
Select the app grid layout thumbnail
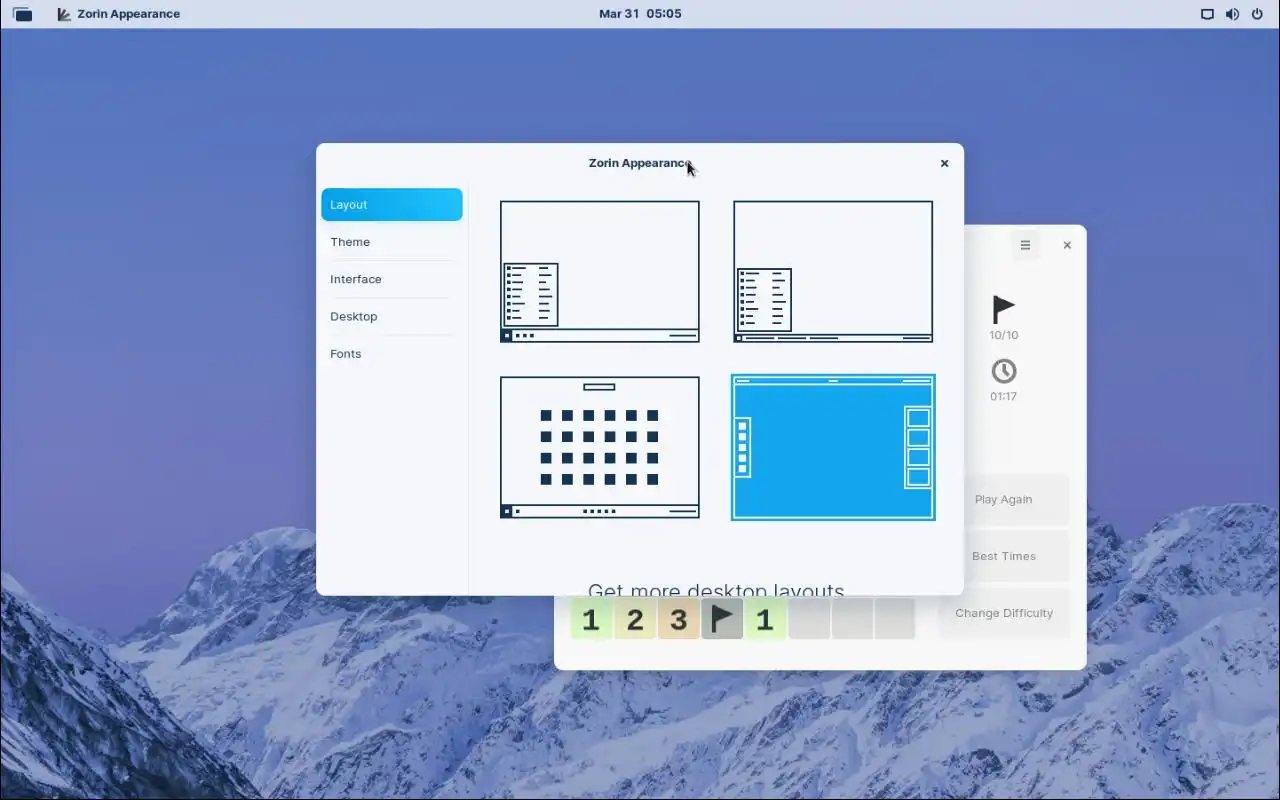click(x=600, y=447)
